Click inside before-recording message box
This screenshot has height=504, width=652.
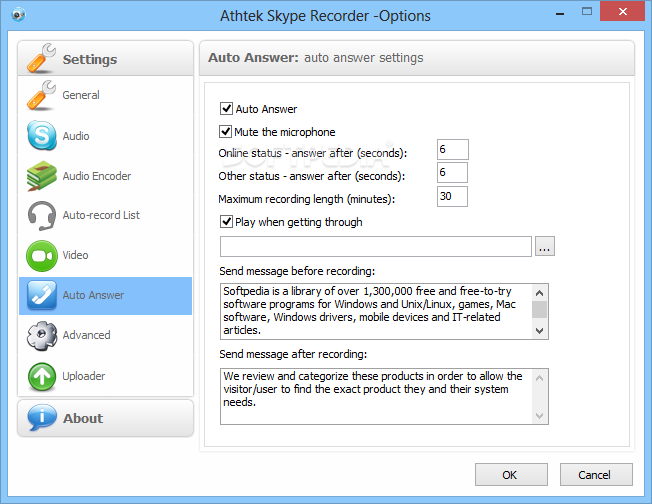click(x=376, y=311)
